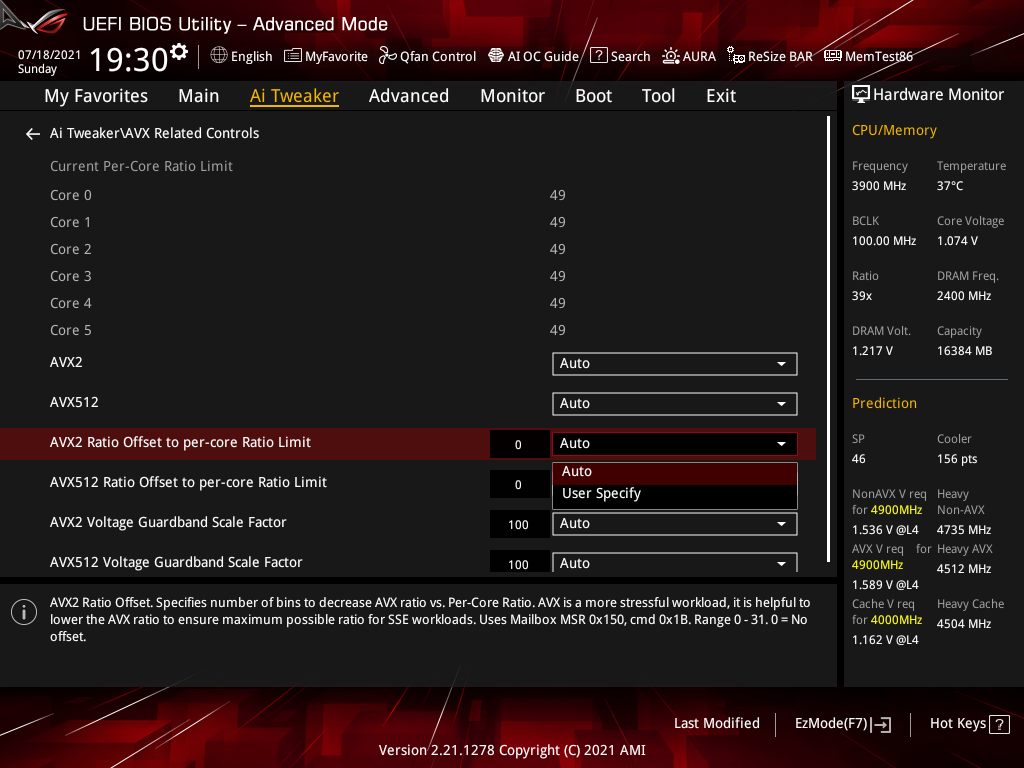Open the MyFavorite shortcuts panel
The height and width of the screenshot is (768, 1024).
tap(326, 56)
